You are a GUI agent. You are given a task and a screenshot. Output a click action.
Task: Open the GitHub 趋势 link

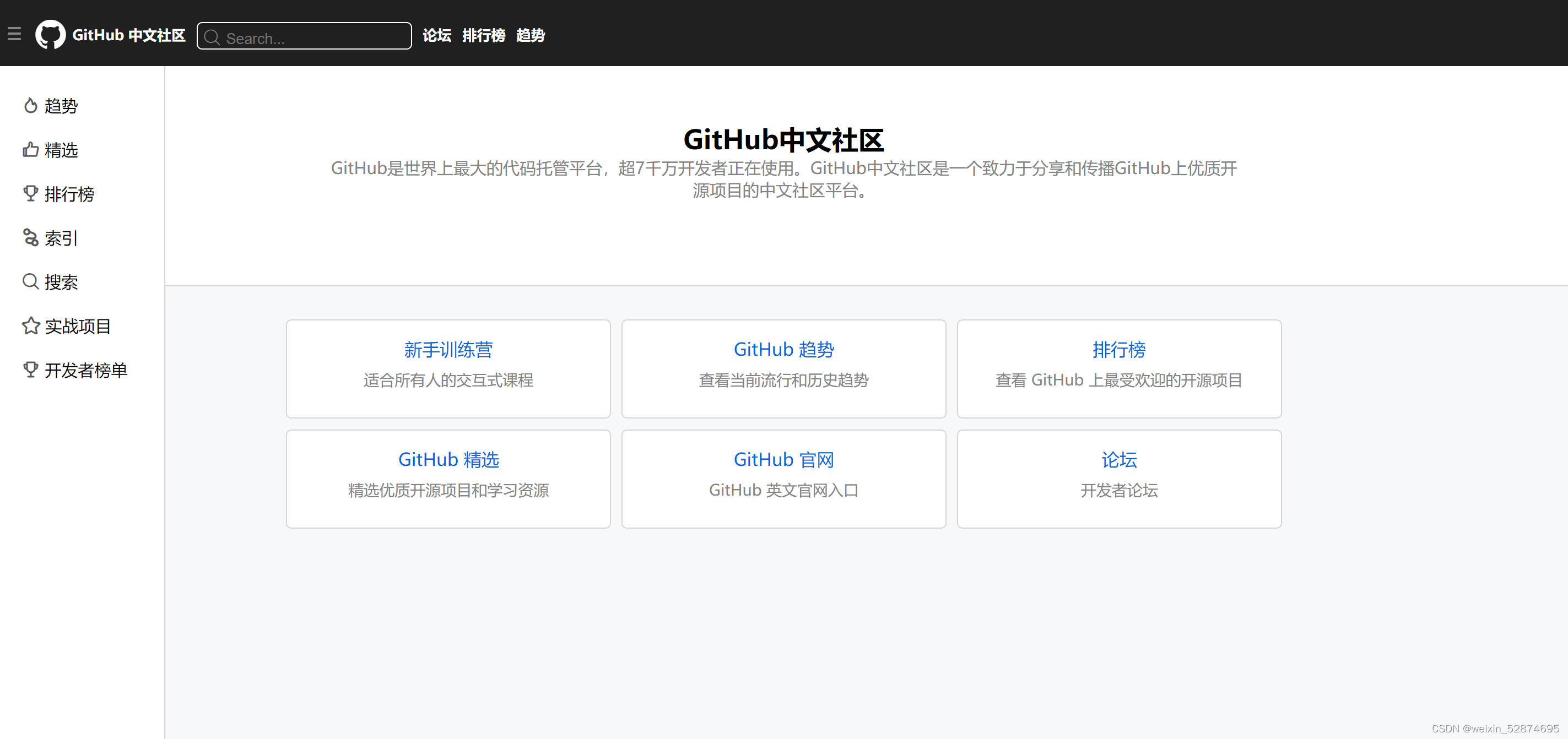[x=783, y=349]
